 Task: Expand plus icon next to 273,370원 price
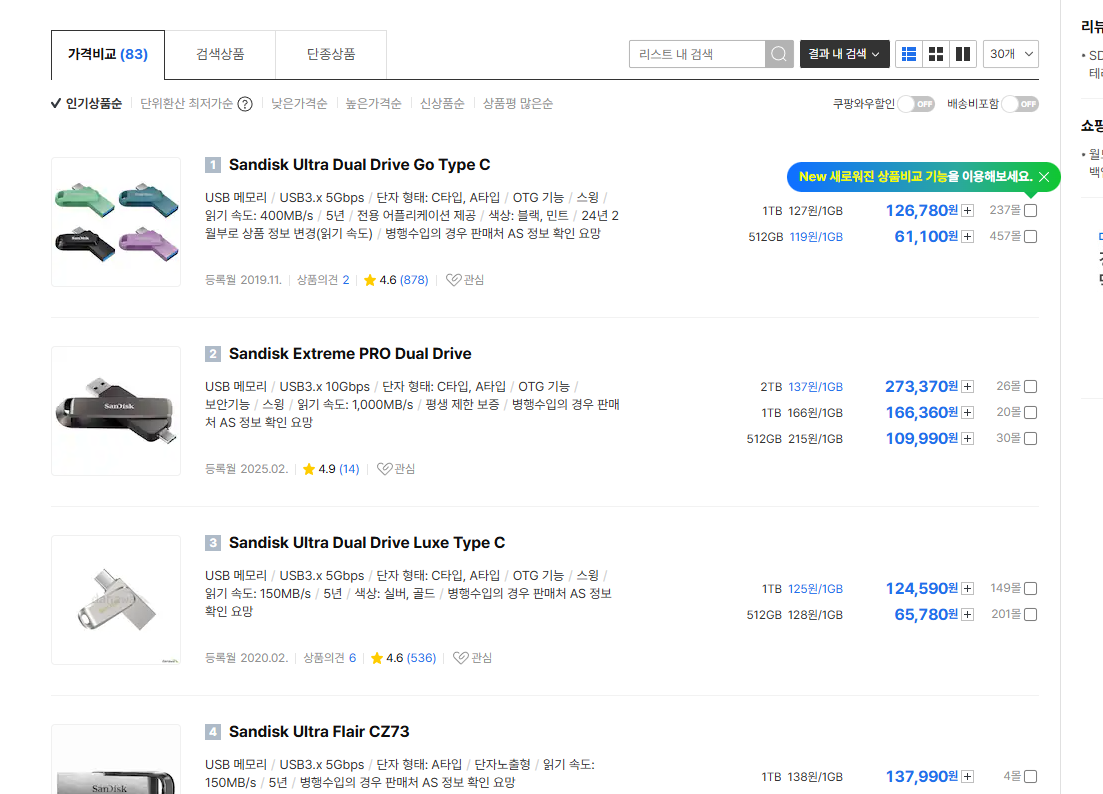[968, 387]
